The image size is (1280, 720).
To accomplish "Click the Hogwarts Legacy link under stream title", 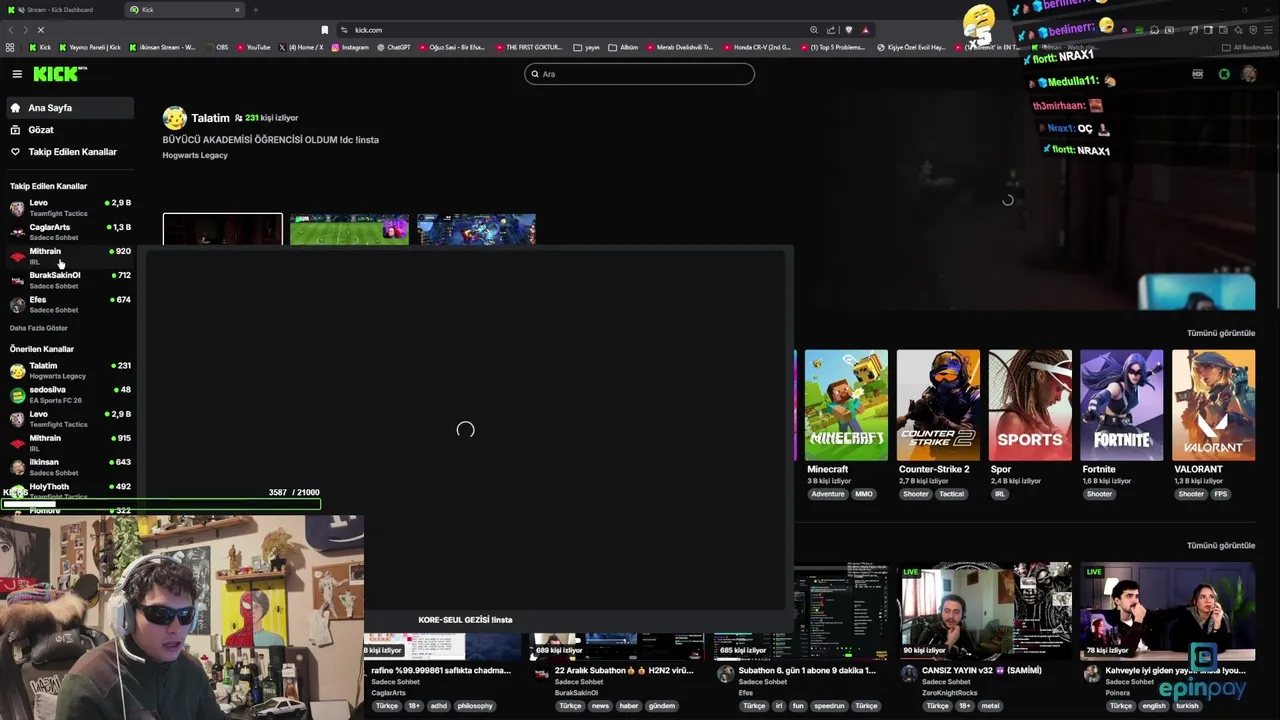I will click(195, 155).
